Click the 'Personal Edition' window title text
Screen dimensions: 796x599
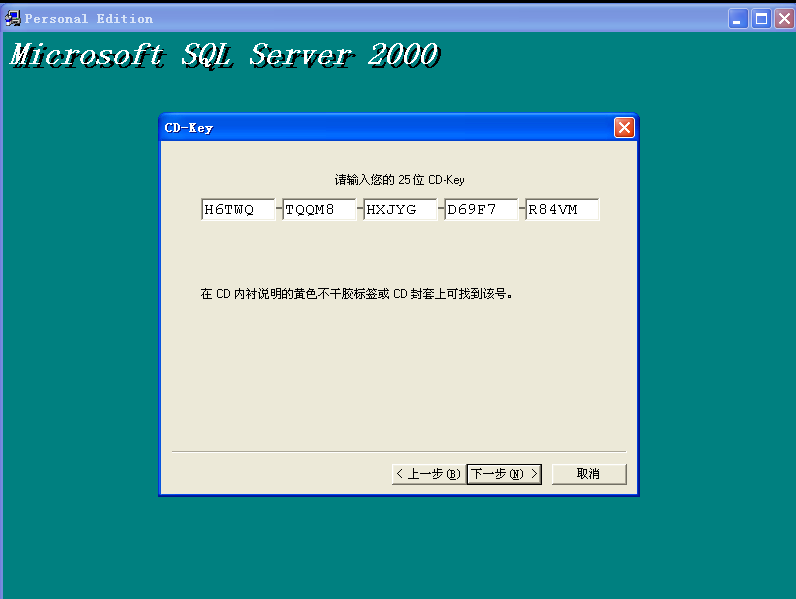tap(88, 19)
